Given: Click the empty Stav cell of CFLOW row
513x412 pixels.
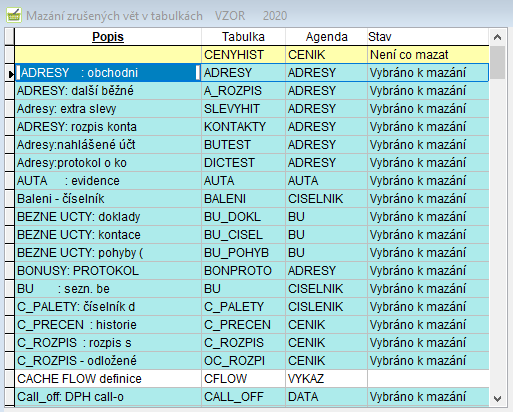Looking at the screenshot, I should 428,379.
